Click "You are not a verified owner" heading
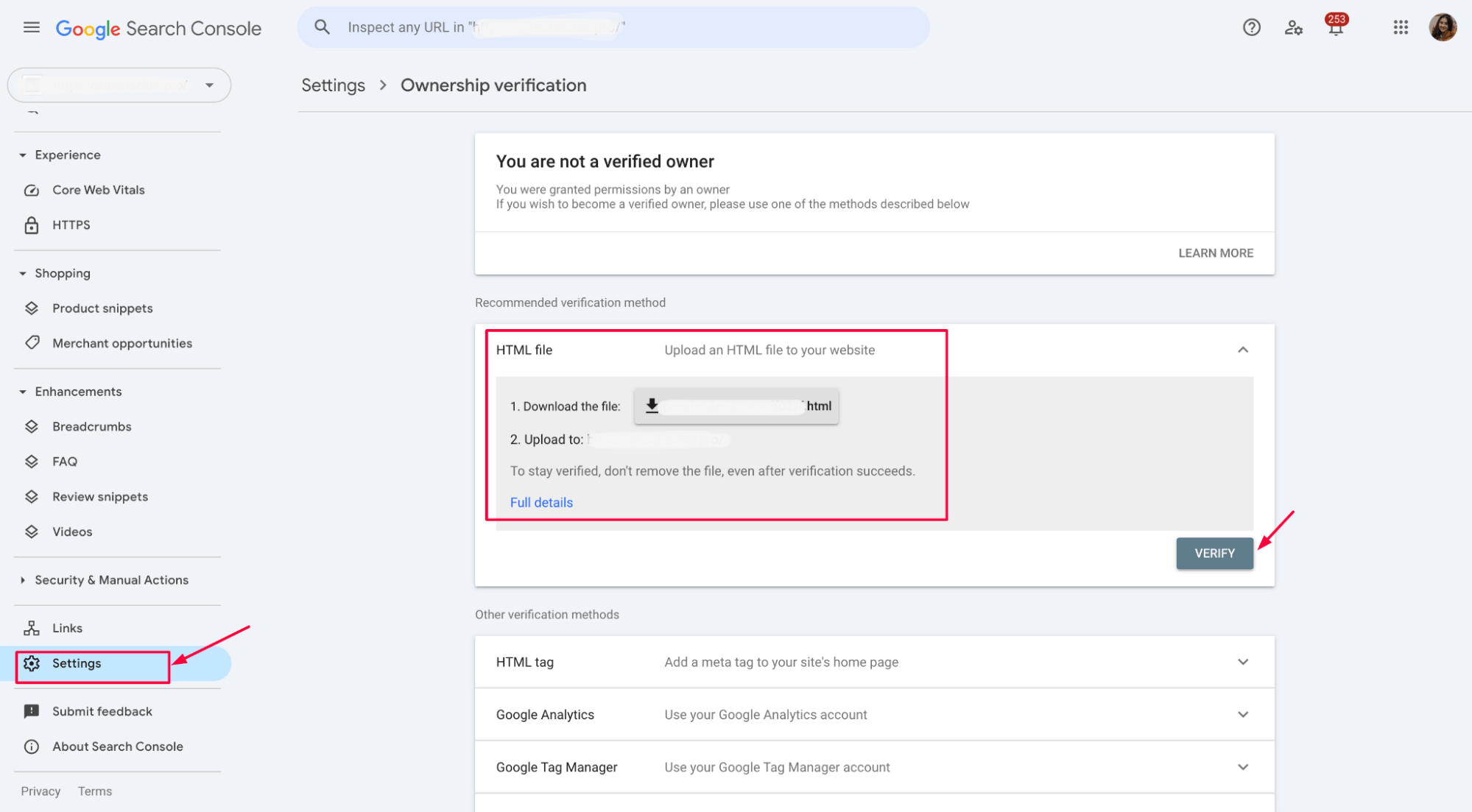 (x=605, y=162)
